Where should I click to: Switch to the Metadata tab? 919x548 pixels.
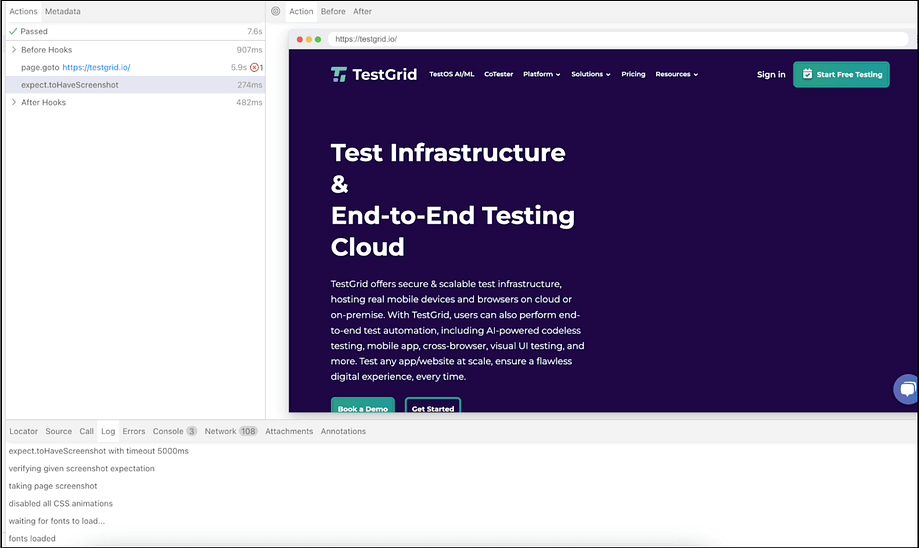tap(63, 11)
